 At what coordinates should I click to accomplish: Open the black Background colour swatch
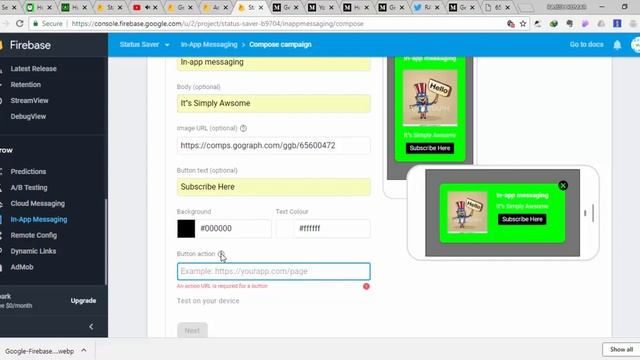tap(186, 229)
